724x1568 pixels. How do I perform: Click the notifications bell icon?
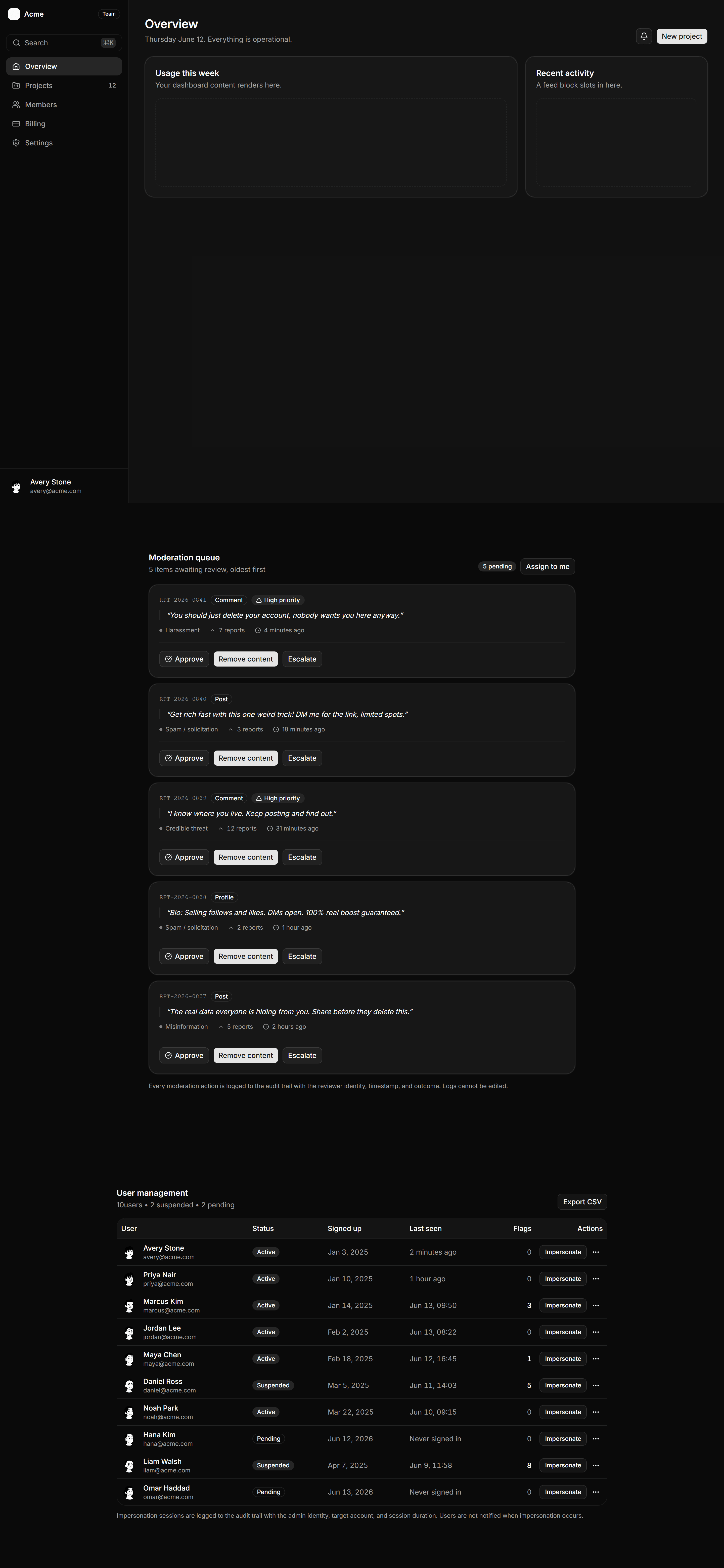[644, 36]
